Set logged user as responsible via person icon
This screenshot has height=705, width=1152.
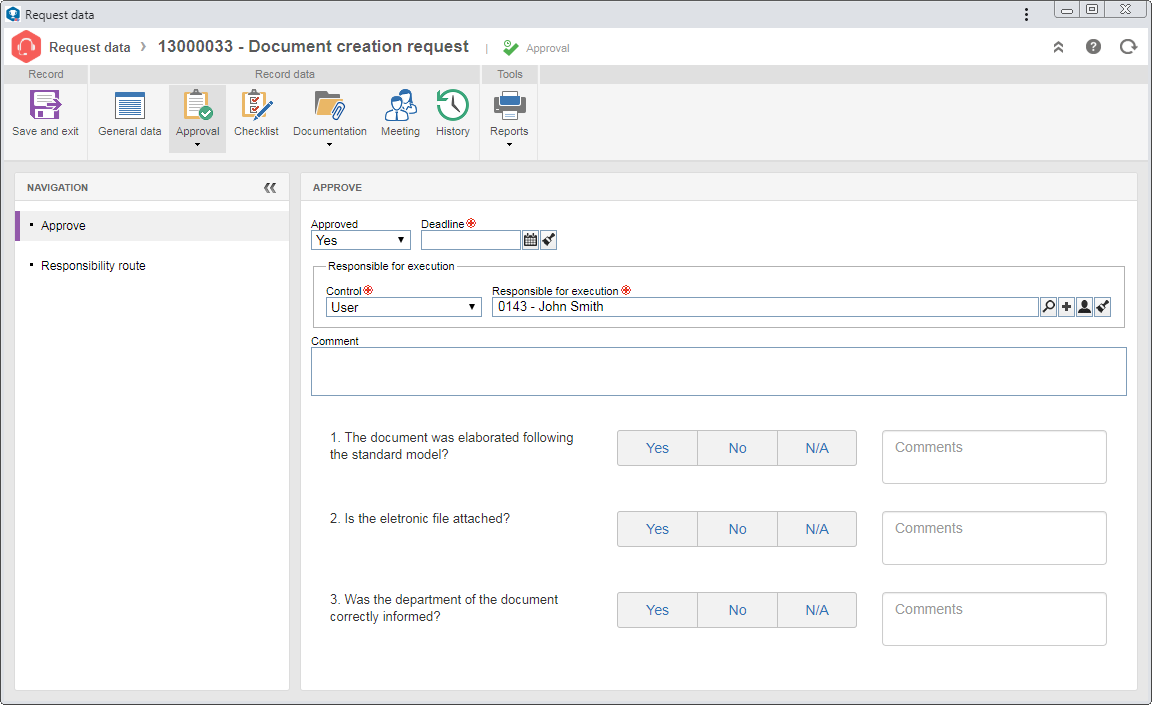[x=1084, y=307]
